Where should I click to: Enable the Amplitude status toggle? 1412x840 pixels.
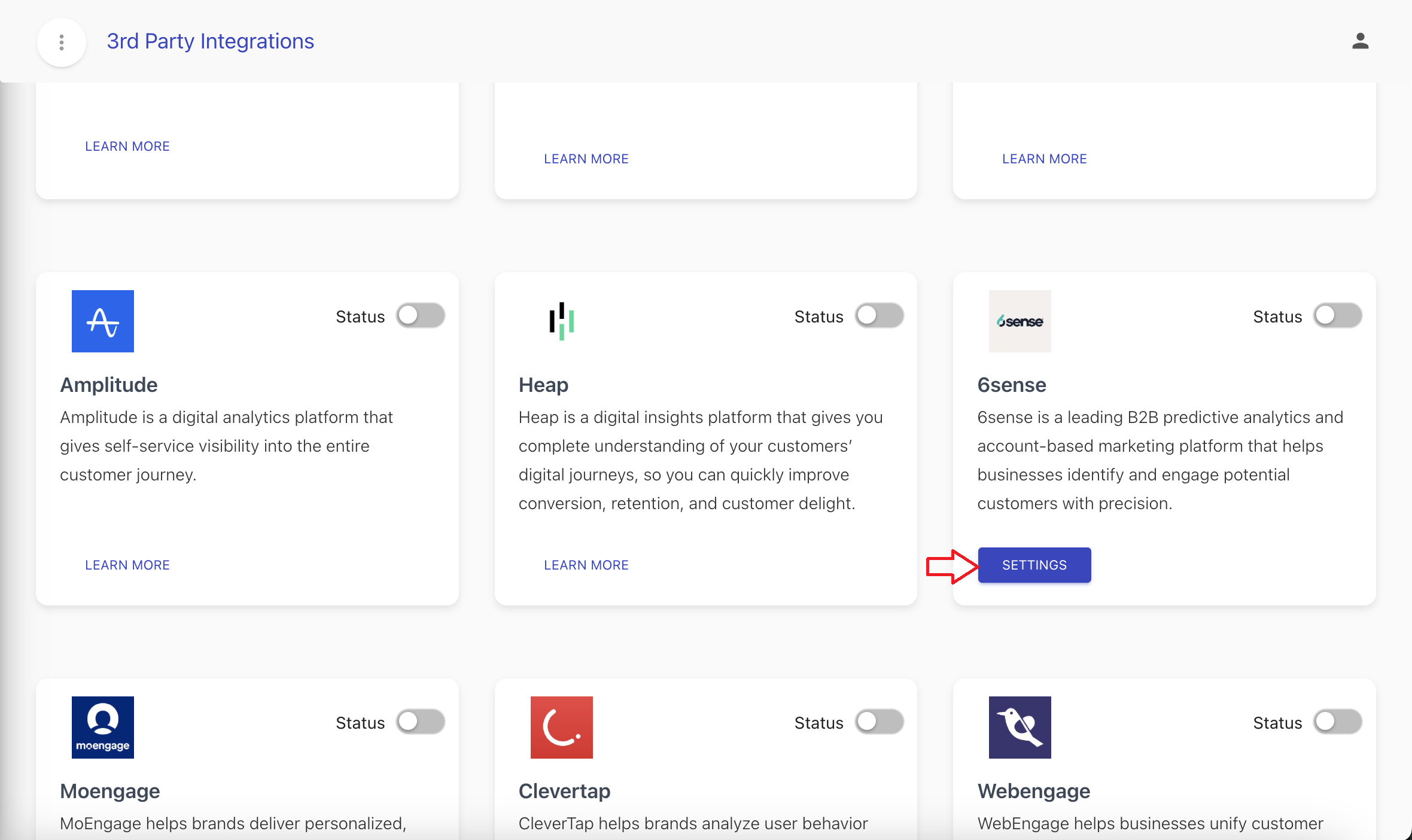pyautogui.click(x=421, y=316)
